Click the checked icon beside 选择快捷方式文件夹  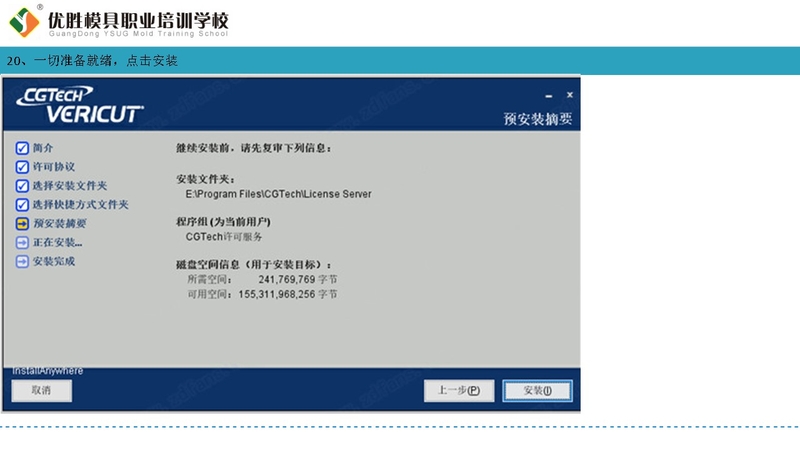pyautogui.click(x=22, y=205)
